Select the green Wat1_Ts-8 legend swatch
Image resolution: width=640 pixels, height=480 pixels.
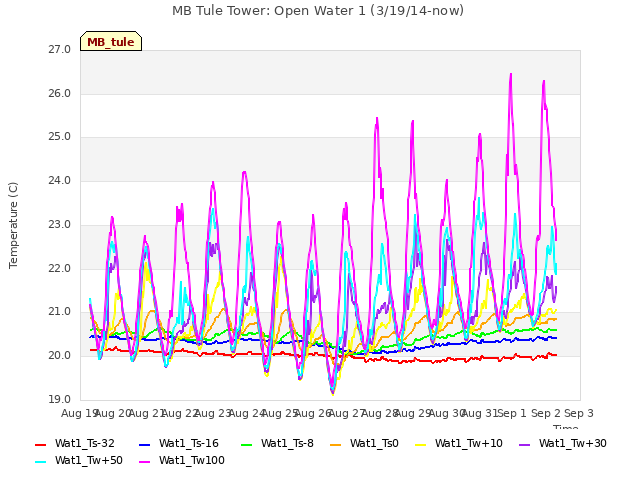coord(247,444)
